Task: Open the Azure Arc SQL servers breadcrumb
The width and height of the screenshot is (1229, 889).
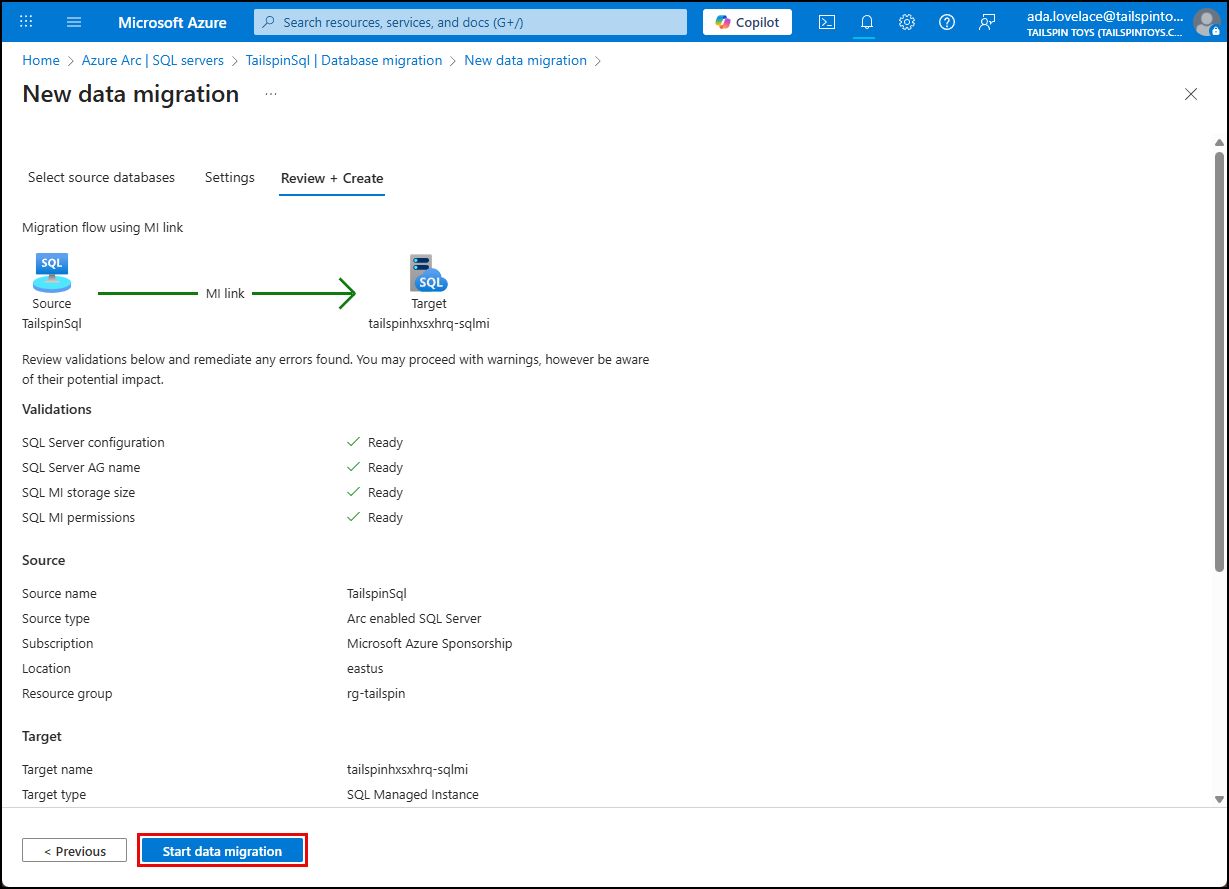Action: click(x=151, y=60)
